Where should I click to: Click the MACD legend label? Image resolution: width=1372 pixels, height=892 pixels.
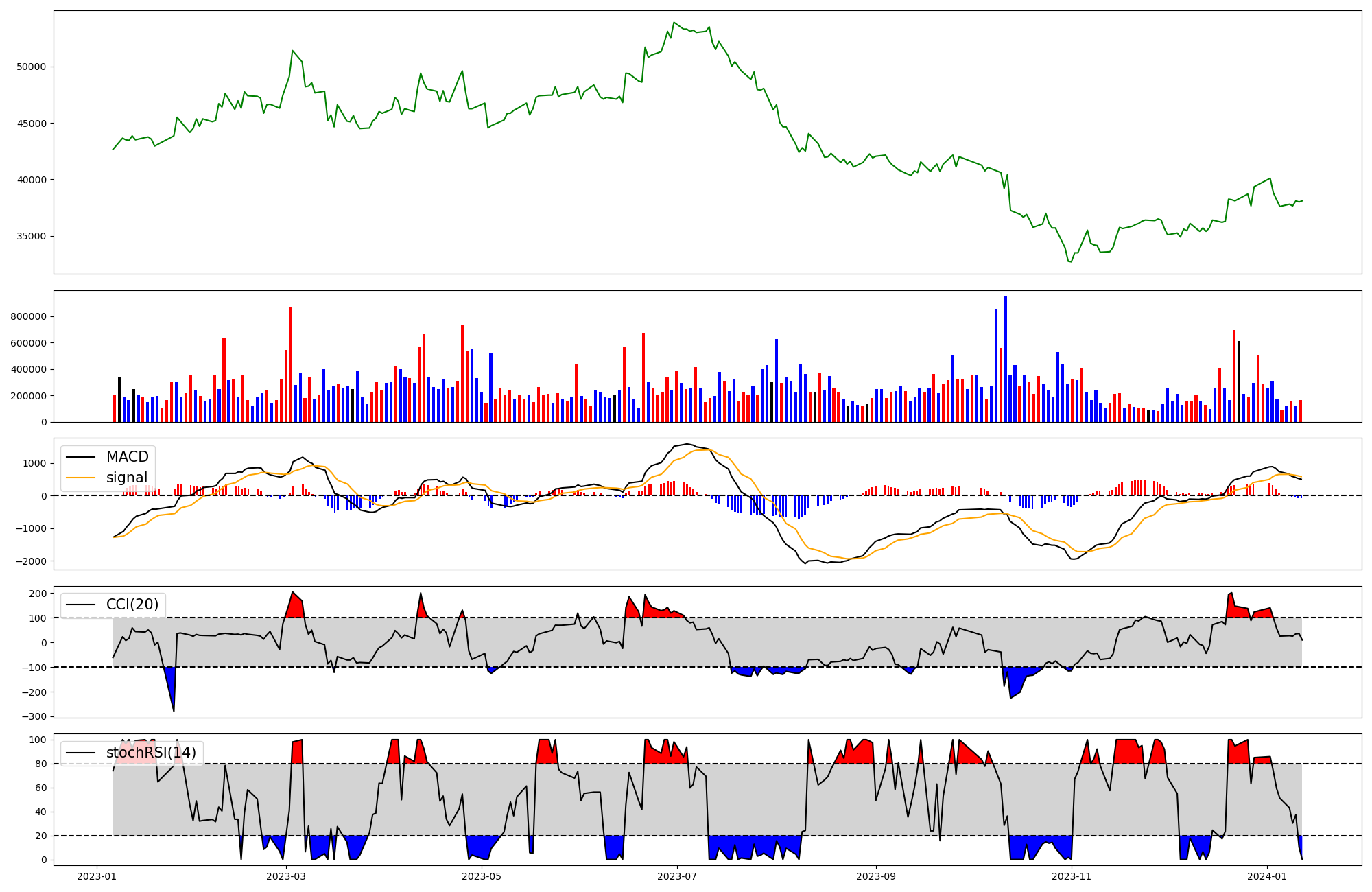(x=127, y=457)
